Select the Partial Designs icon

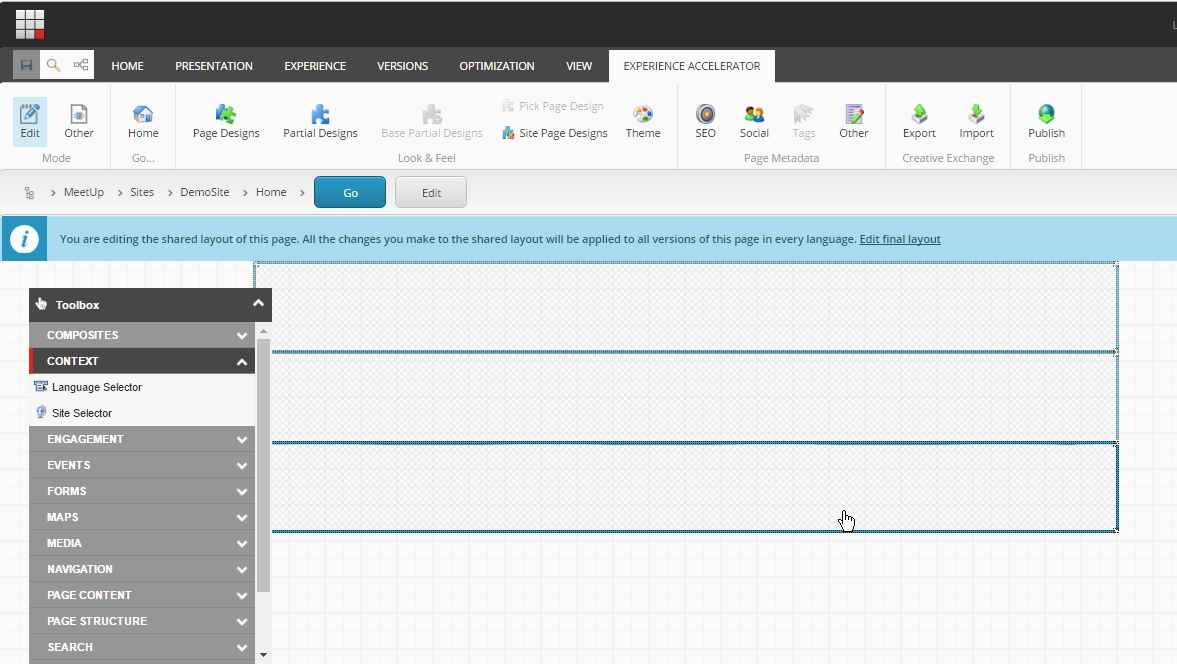point(320,120)
